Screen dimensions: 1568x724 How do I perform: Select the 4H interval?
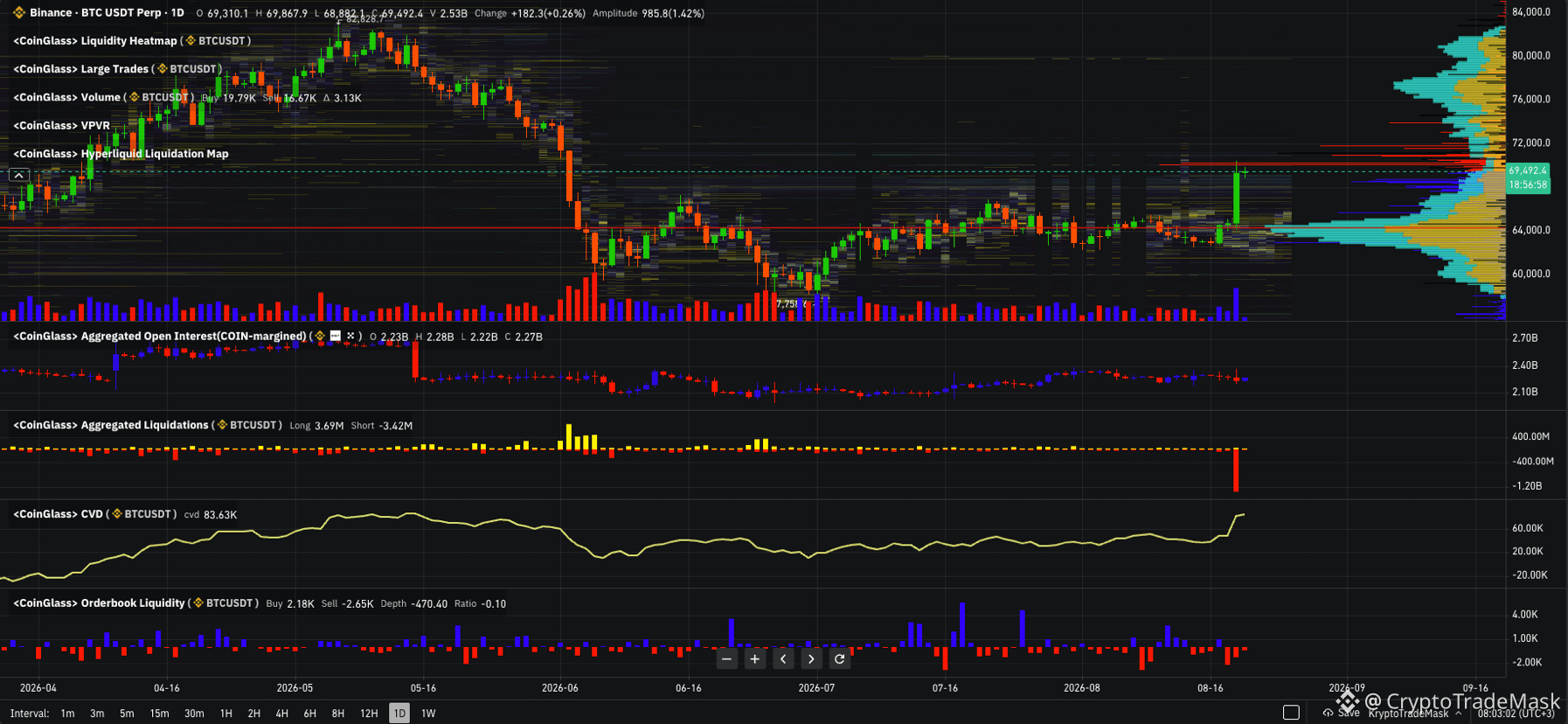pyautogui.click(x=282, y=714)
